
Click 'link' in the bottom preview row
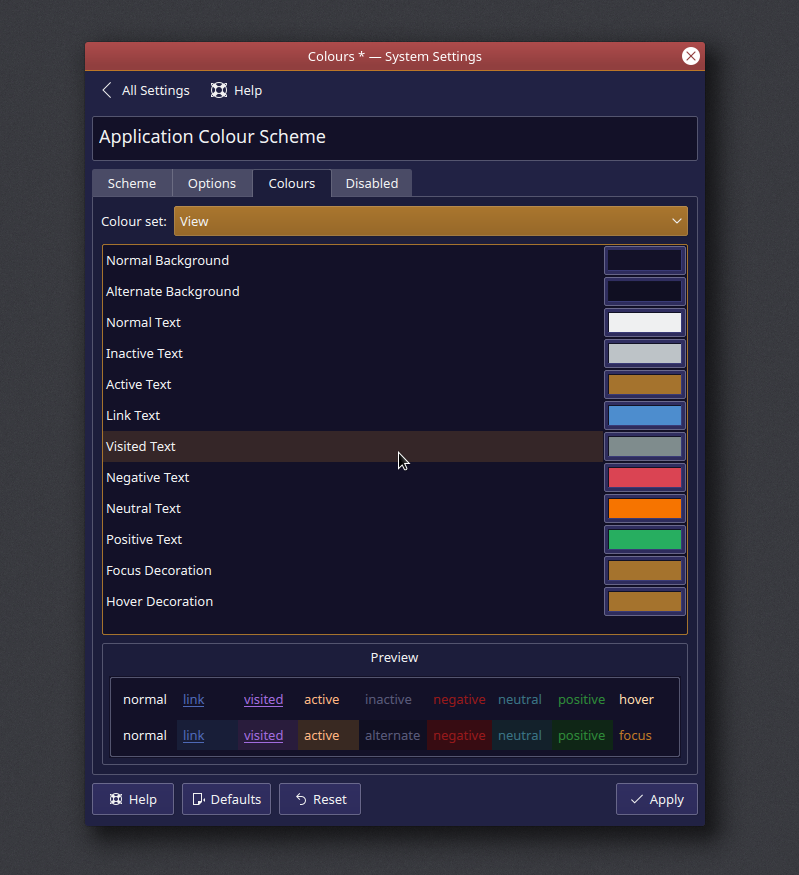tap(194, 735)
